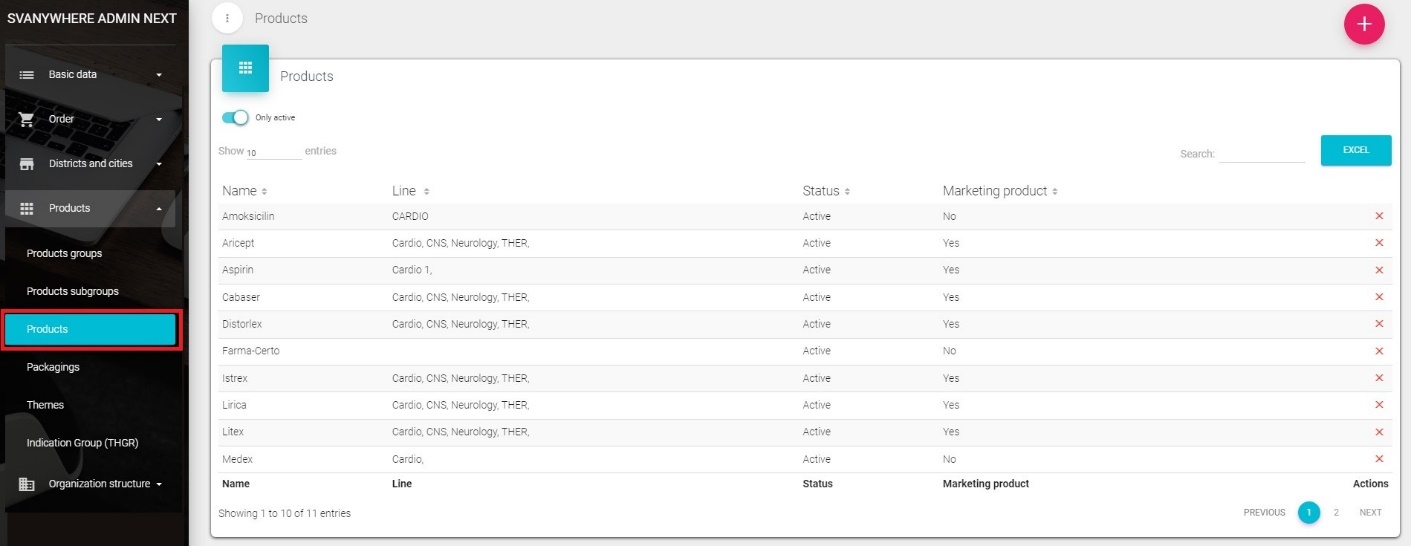Open the three-dot menu next to Products
The image size is (1411, 546).
tap(227, 18)
